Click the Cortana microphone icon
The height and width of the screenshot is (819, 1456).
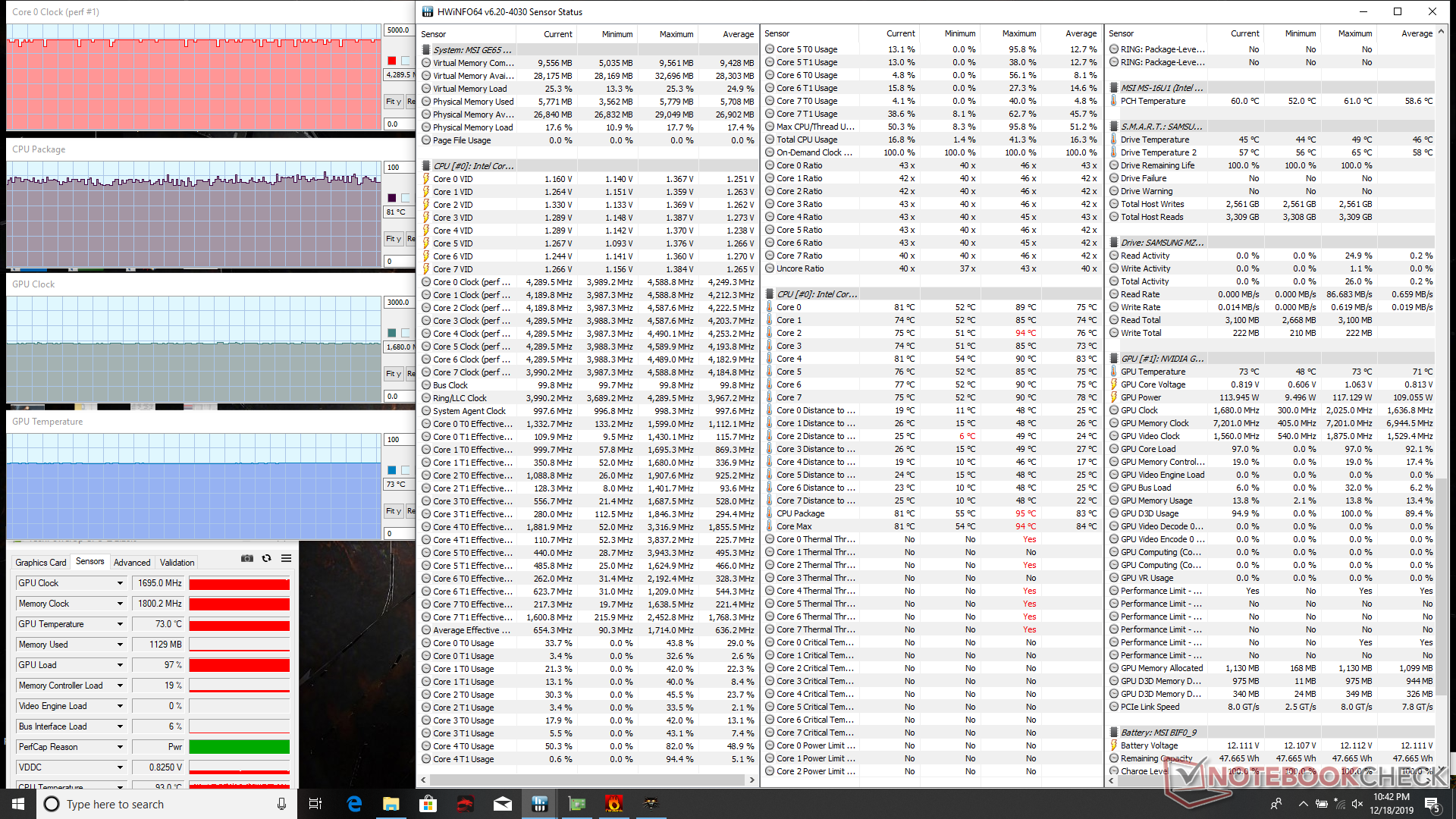[281, 804]
